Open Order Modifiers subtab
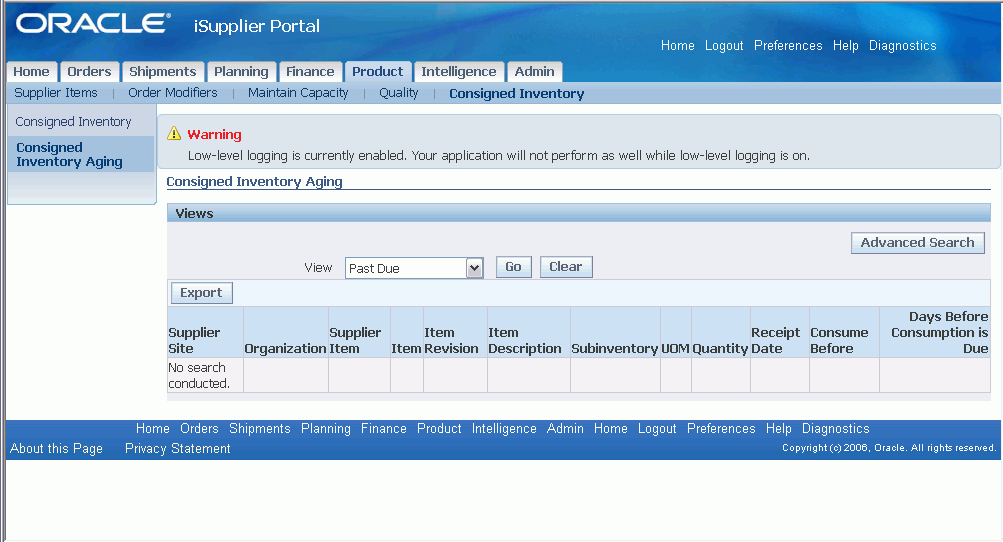The width and height of the screenshot is (1003, 542). (x=173, y=93)
